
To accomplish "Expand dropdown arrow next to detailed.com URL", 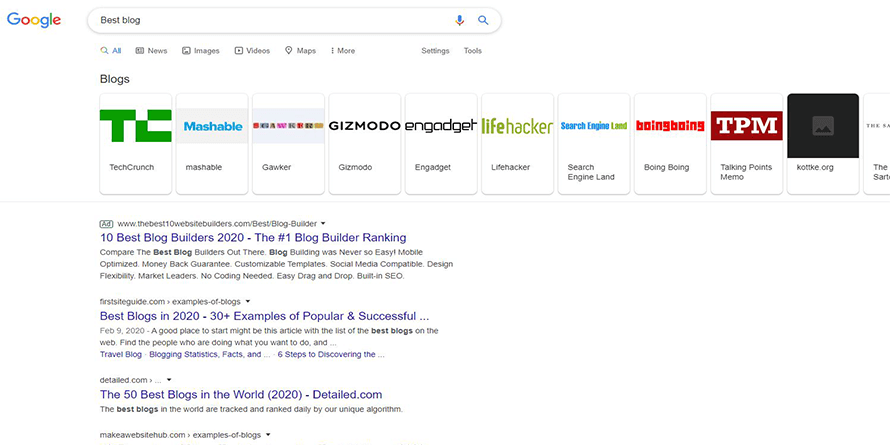I will pos(169,380).
